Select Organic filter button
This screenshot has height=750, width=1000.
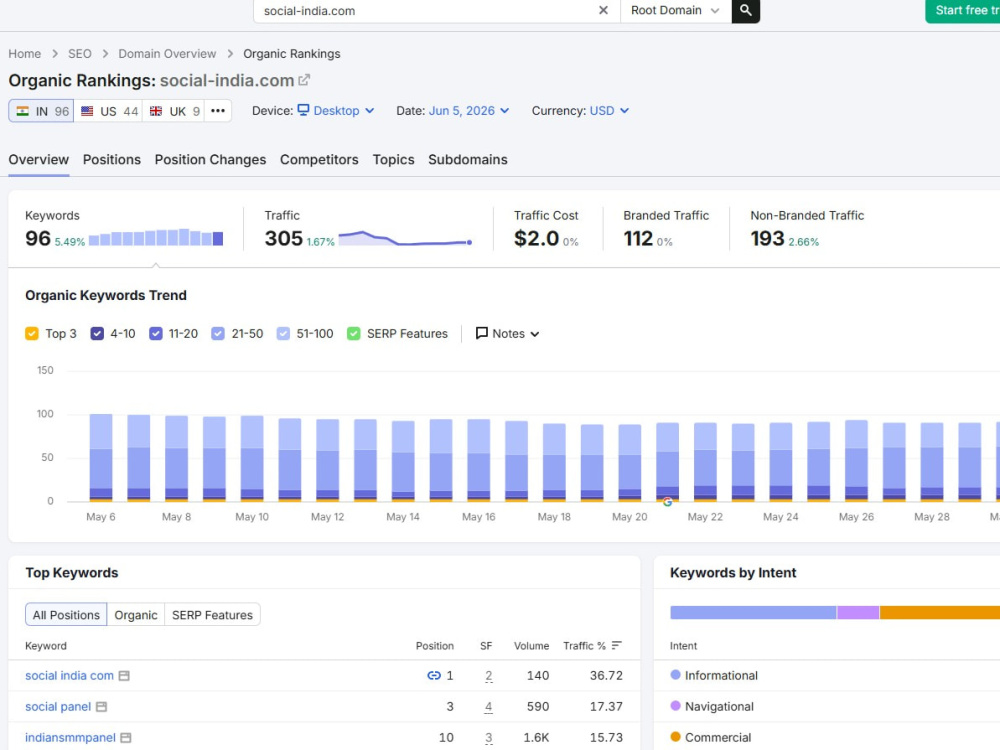click(136, 615)
